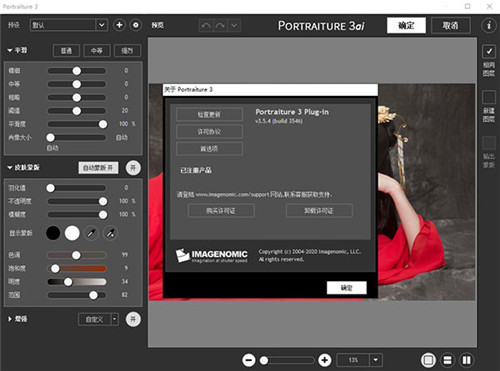Switch to horizontal split preview

point(448,360)
